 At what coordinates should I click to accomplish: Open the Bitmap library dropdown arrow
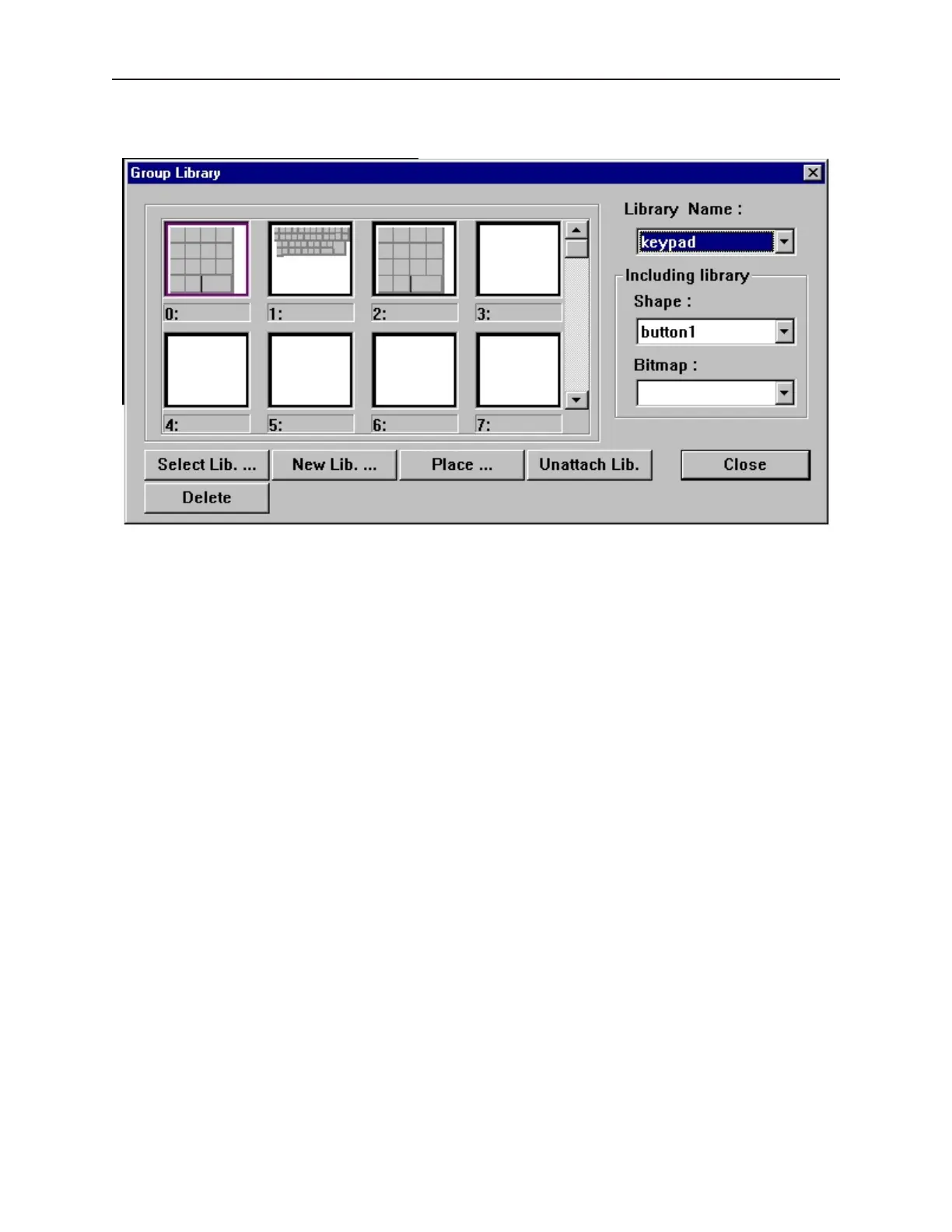click(x=784, y=394)
